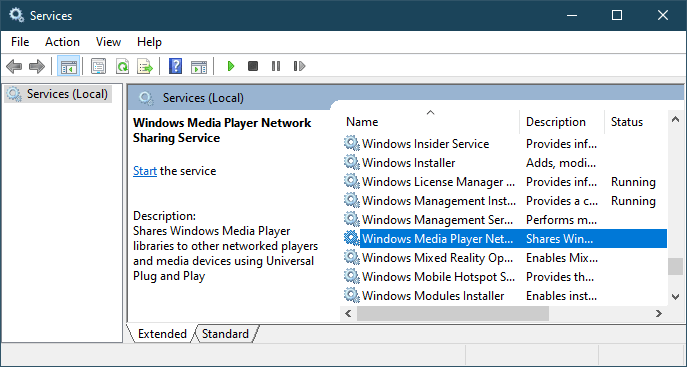
Task: Click gear icon of Windows Management Ser... row
Action: [x=351, y=219]
